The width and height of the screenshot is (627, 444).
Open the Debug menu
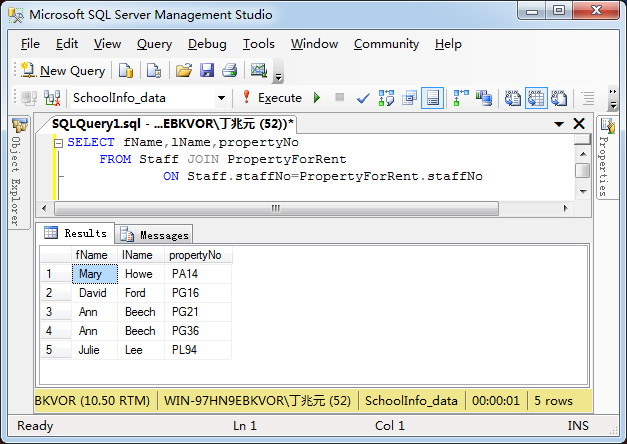207,44
